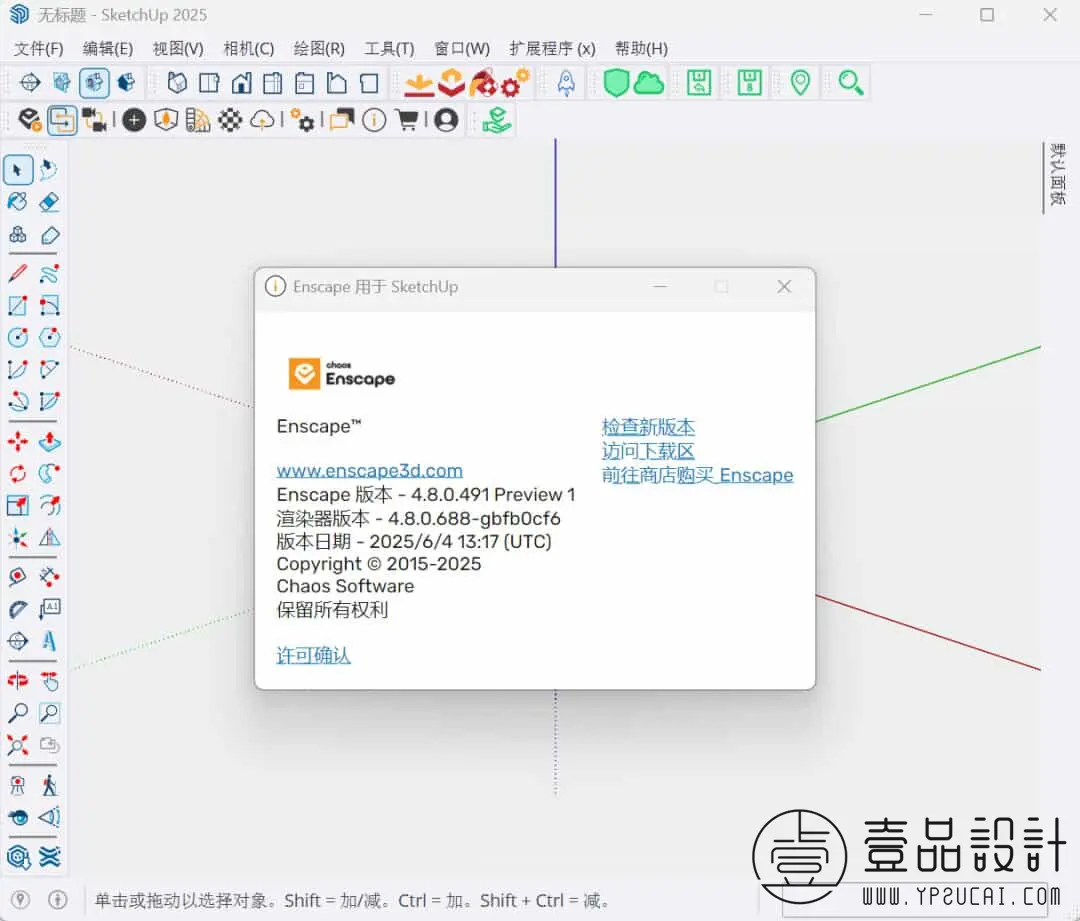Activate the Orbit tool

point(18,681)
